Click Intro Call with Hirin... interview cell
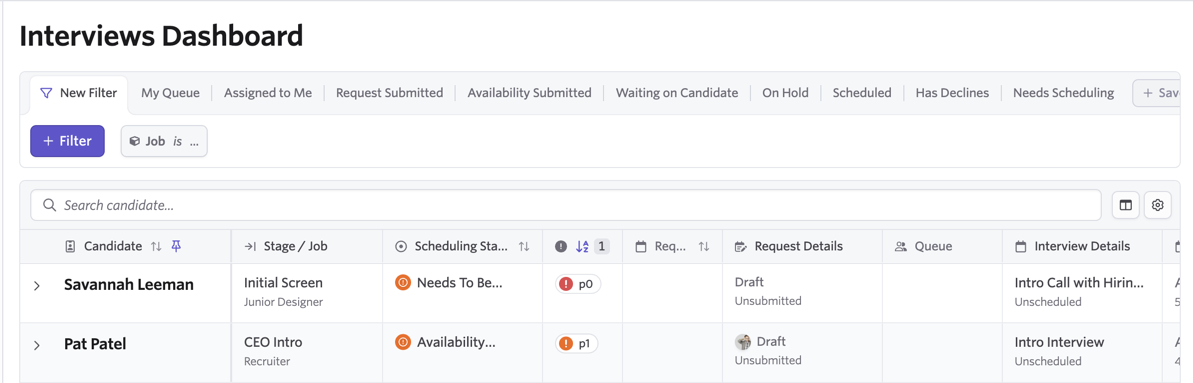The width and height of the screenshot is (1193, 383). [1079, 282]
